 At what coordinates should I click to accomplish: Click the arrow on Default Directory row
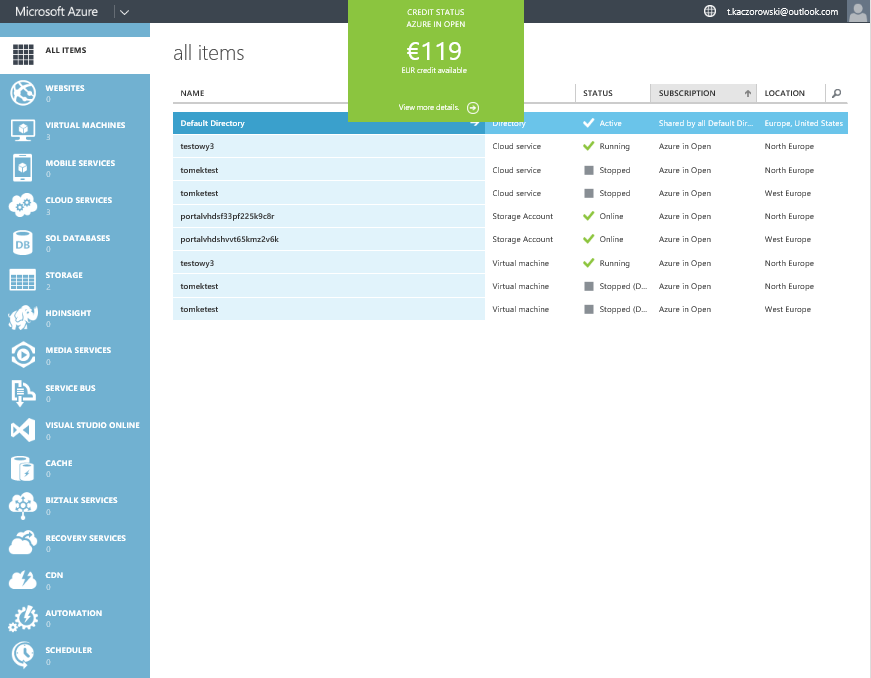(474, 123)
